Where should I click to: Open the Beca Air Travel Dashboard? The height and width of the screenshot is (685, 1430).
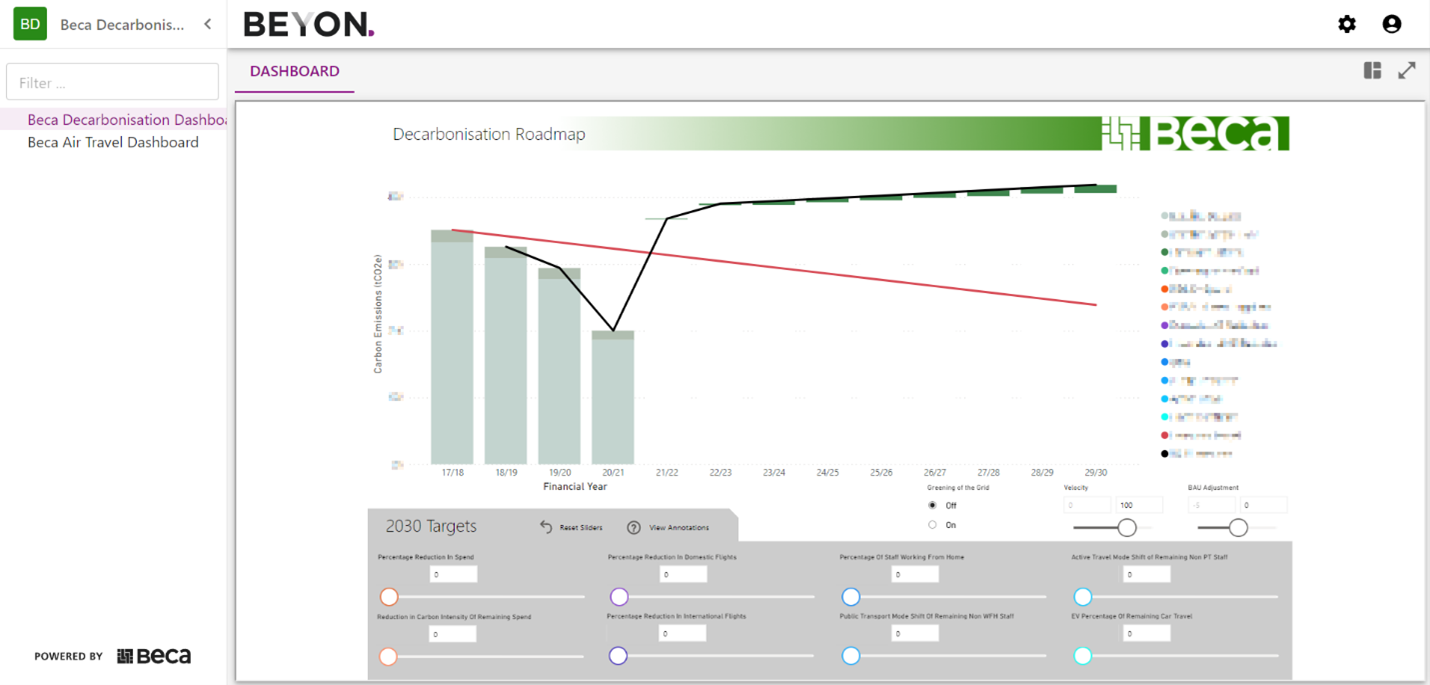114,142
